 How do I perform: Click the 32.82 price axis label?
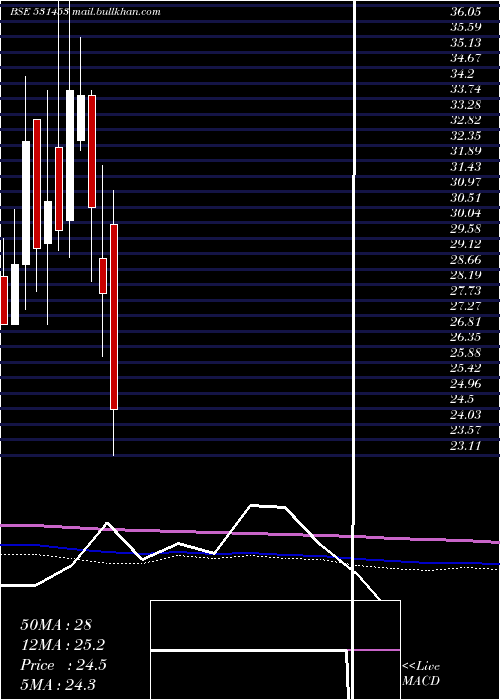(x=466, y=121)
